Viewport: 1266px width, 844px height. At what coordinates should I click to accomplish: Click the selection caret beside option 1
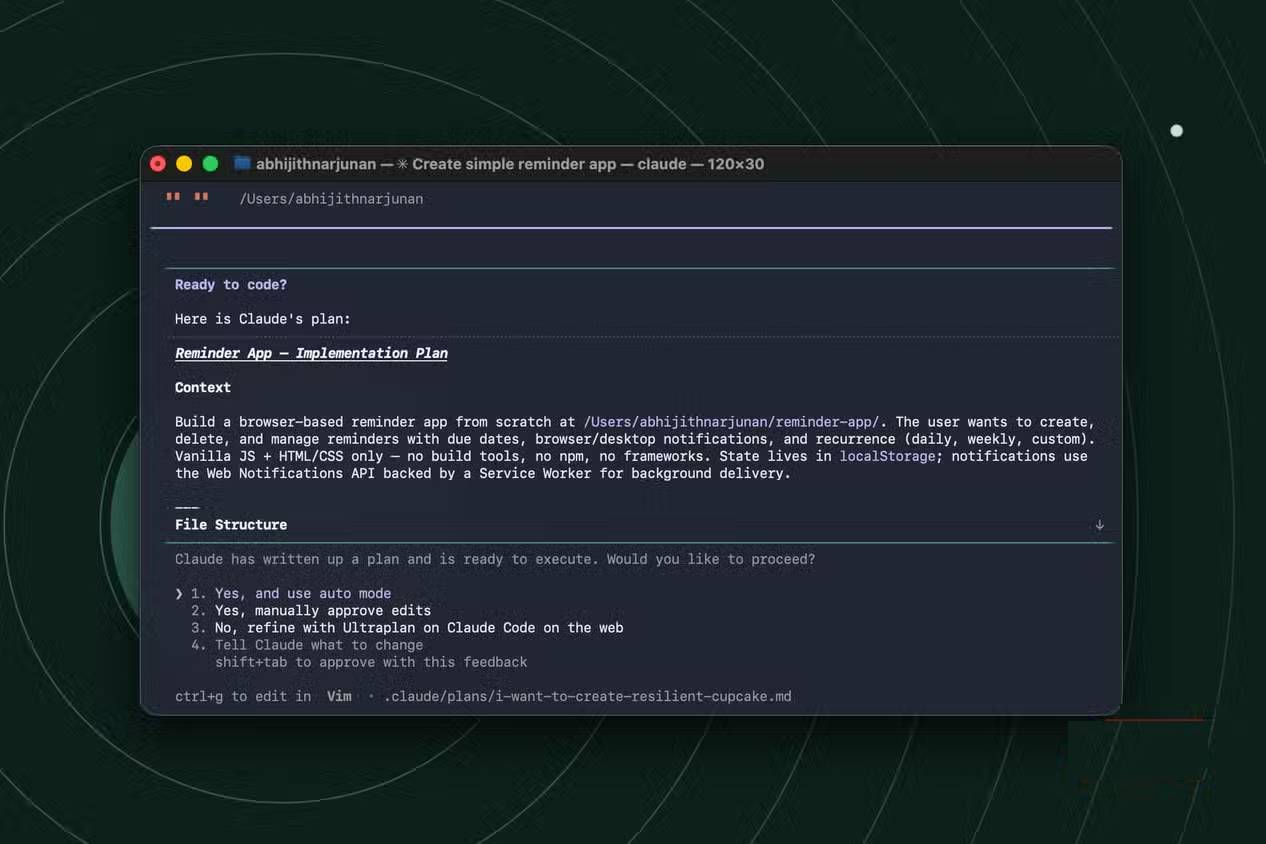click(x=179, y=593)
